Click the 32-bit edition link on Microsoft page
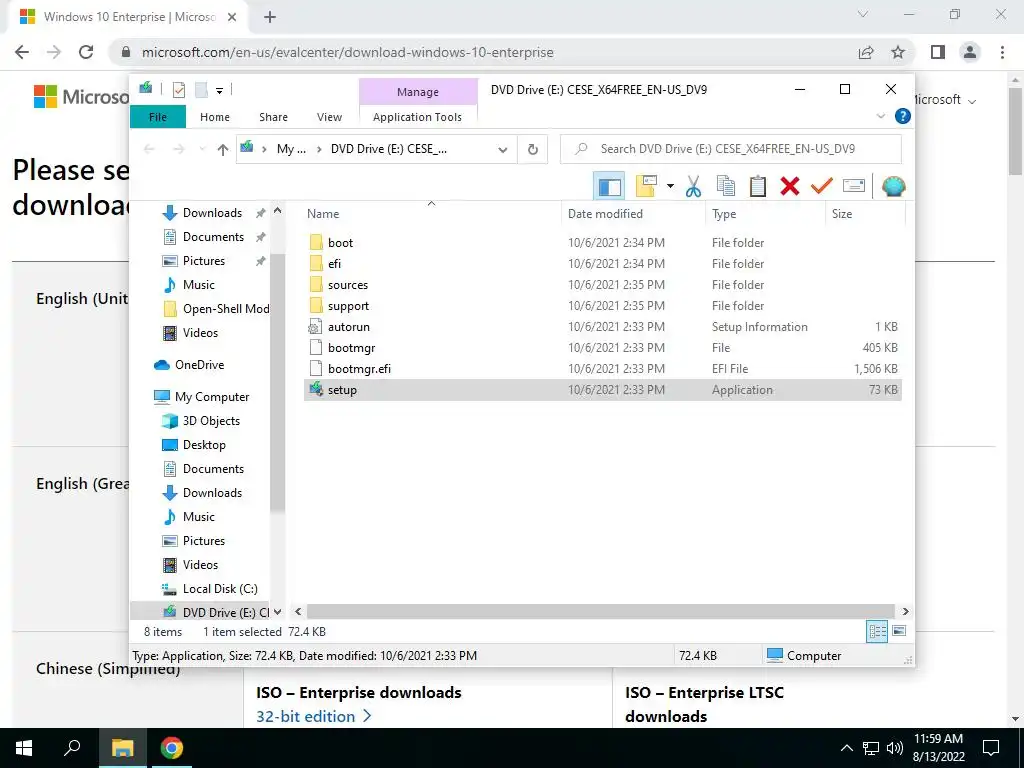This screenshot has width=1024, height=768. pos(313,716)
